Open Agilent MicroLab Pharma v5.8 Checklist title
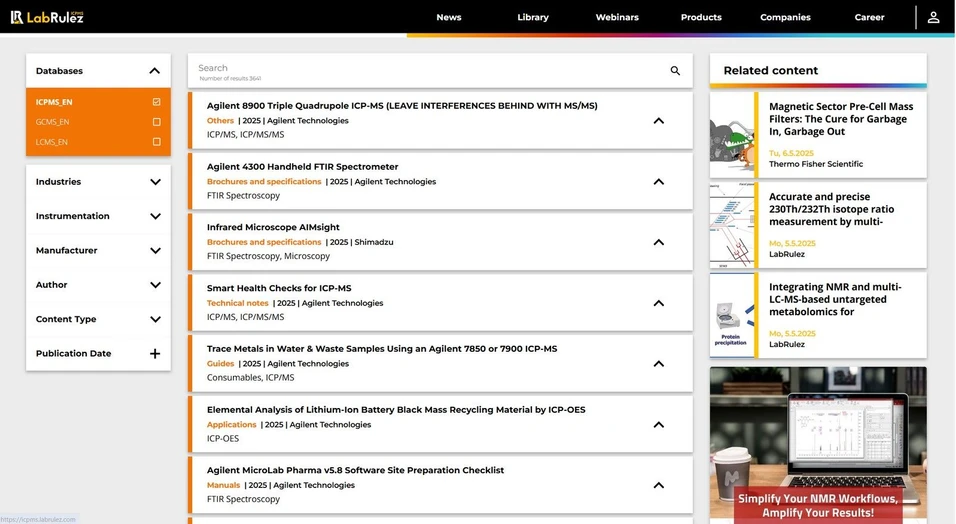The width and height of the screenshot is (956, 524). tap(355, 470)
